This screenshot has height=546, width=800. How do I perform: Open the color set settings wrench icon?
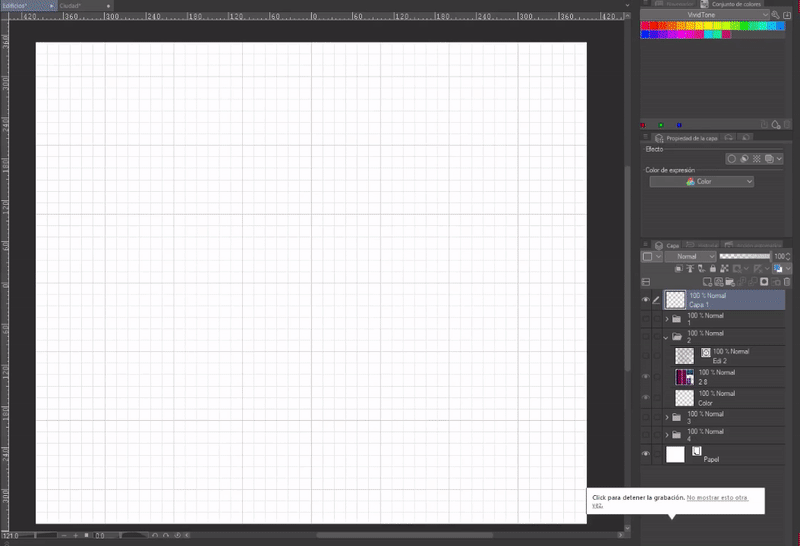point(776,15)
